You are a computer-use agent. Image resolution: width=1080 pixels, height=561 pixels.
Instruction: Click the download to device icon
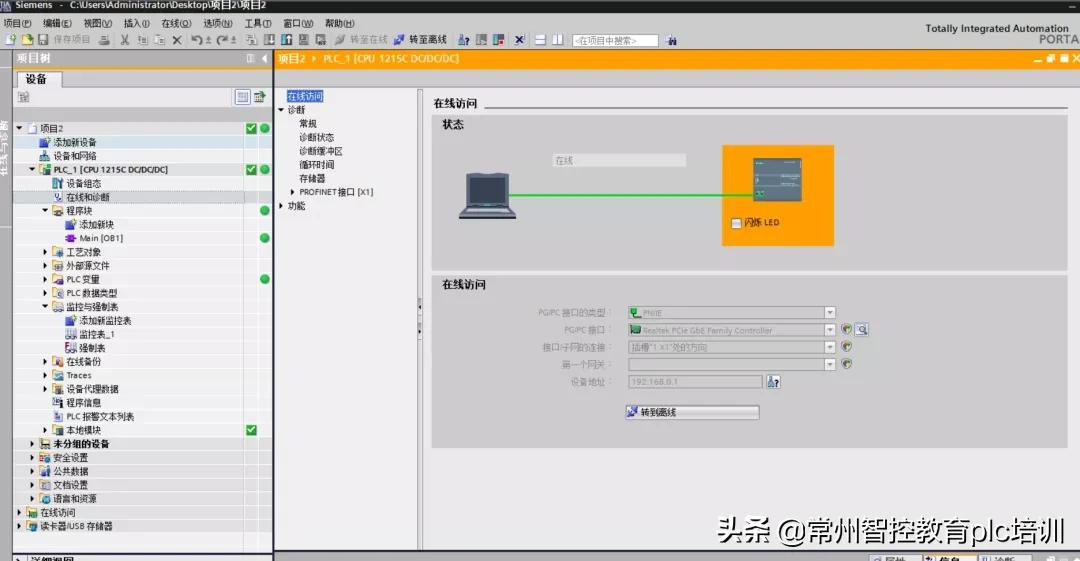[270, 40]
